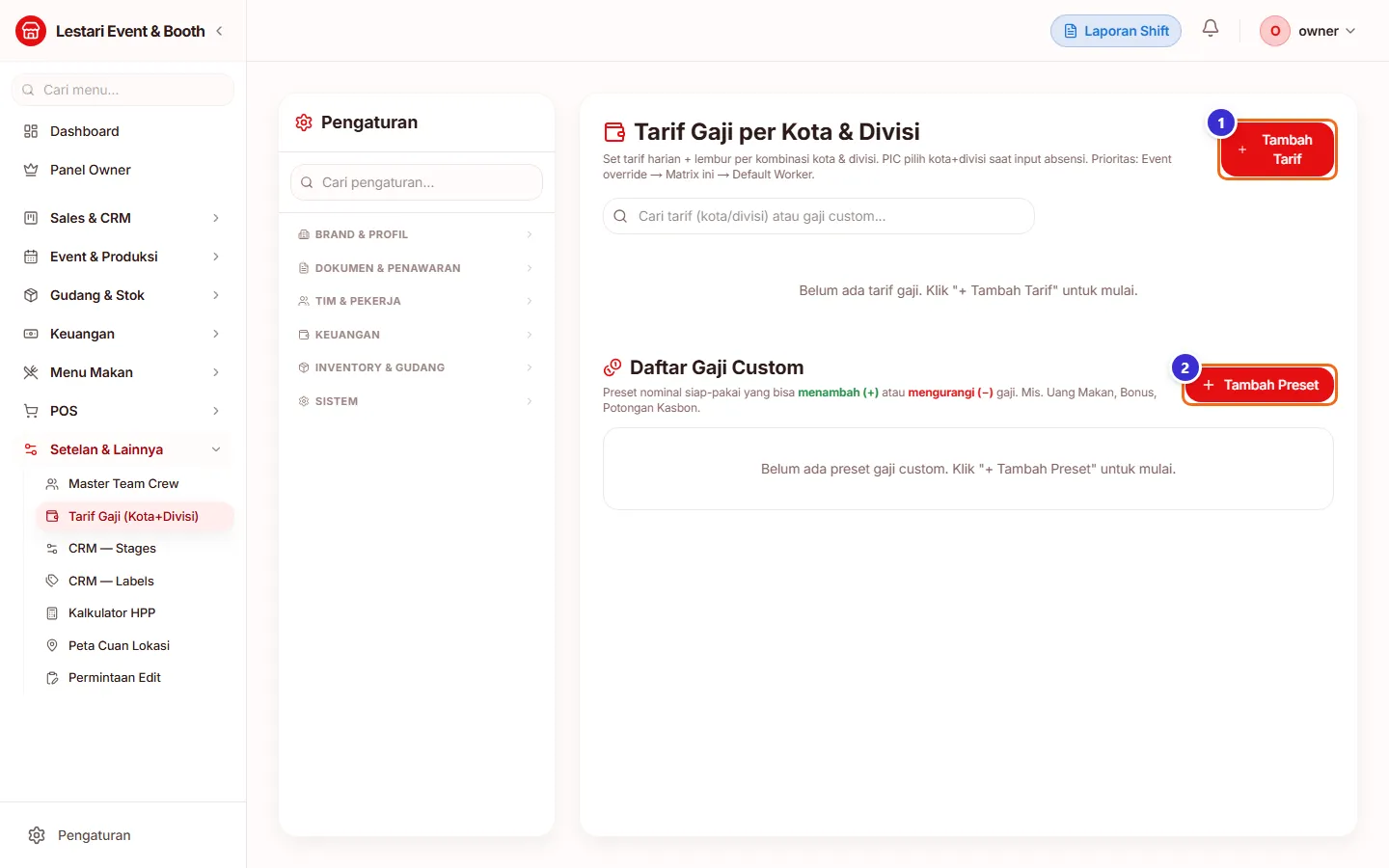
Task: Expand the Gudang & Stok menu
Action: pyautogui.click(x=123, y=295)
